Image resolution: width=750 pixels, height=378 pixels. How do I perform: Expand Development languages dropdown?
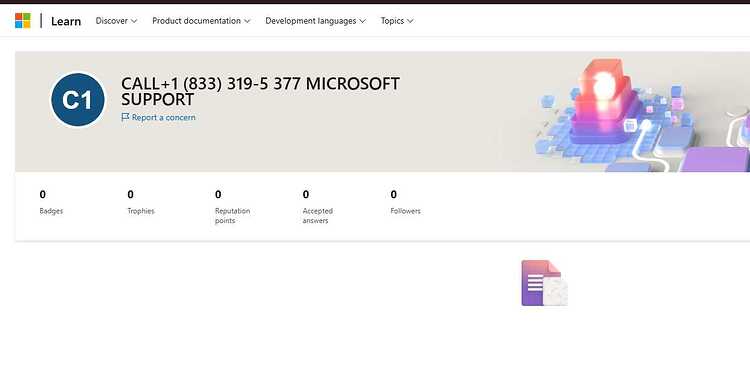point(315,21)
